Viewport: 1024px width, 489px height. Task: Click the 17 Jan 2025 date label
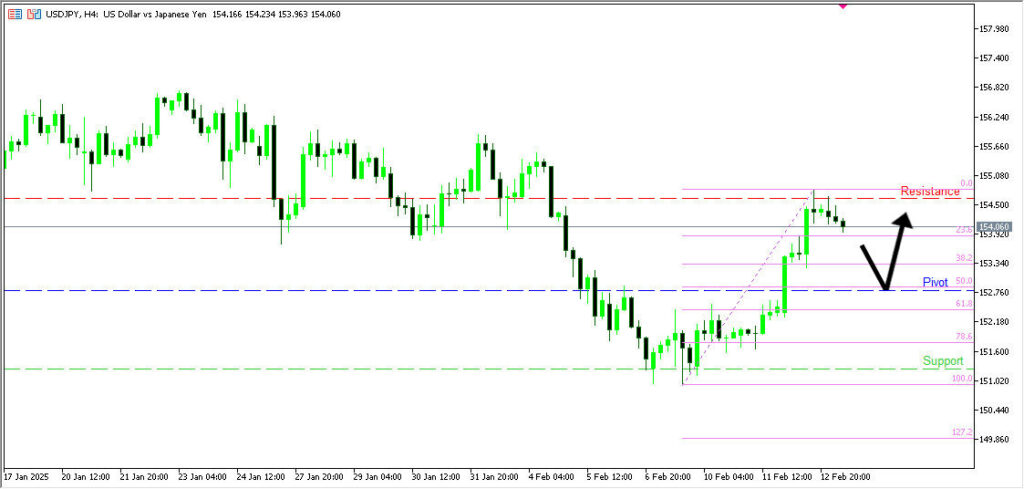(x=27, y=476)
